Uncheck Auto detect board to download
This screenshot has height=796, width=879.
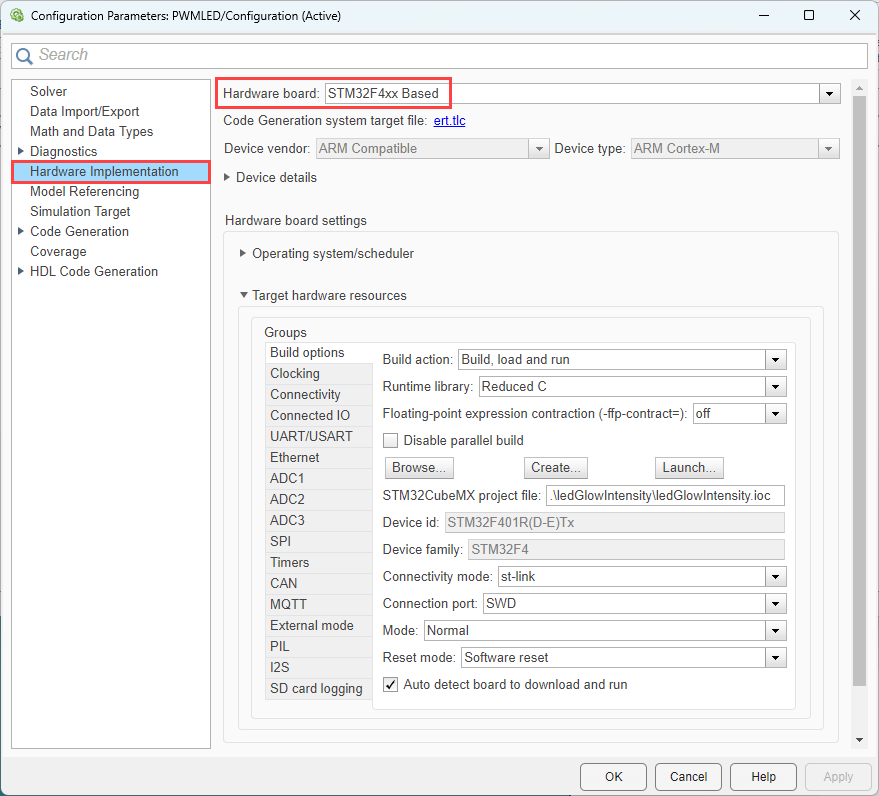click(391, 685)
